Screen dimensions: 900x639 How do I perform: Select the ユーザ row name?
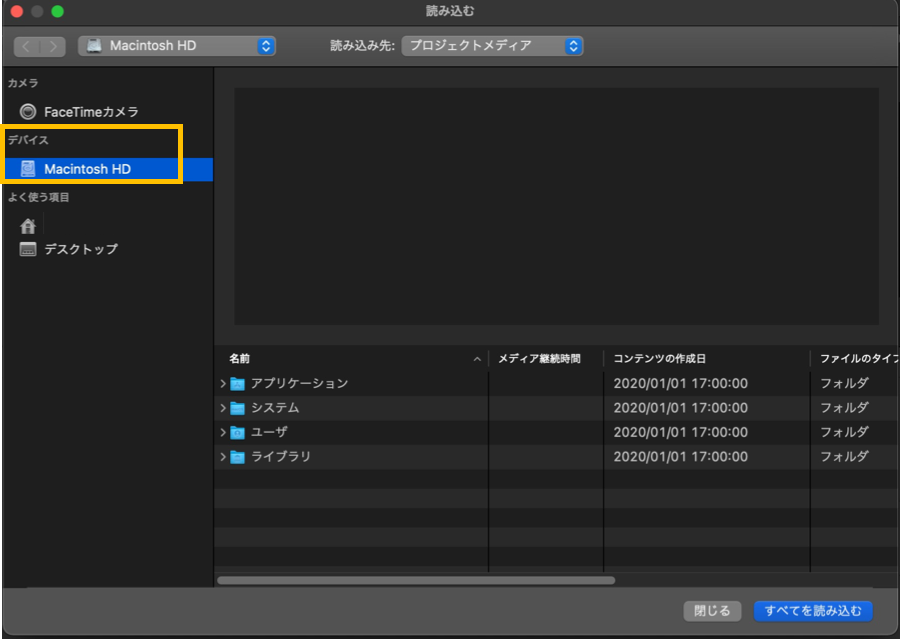[269, 432]
